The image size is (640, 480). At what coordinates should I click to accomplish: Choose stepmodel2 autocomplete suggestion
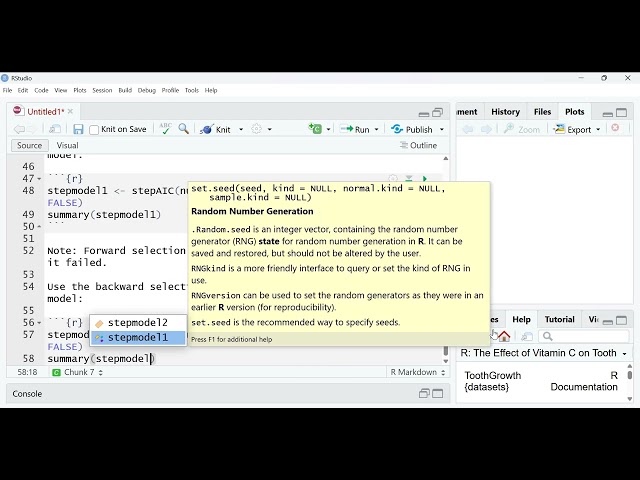point(138,323)
